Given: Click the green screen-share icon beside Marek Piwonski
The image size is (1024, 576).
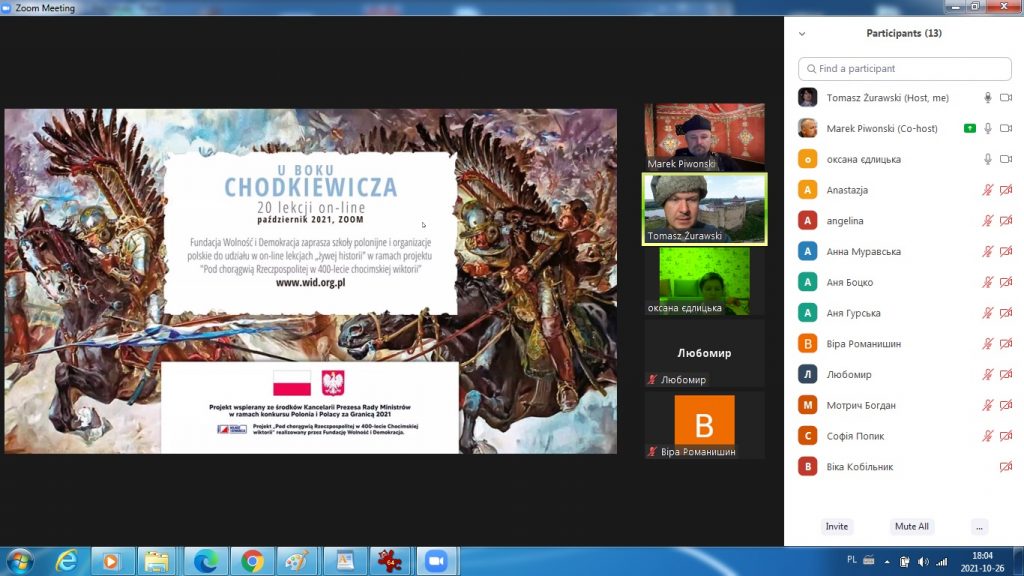Looking at the screenshot, I should (x=969, y=129).
